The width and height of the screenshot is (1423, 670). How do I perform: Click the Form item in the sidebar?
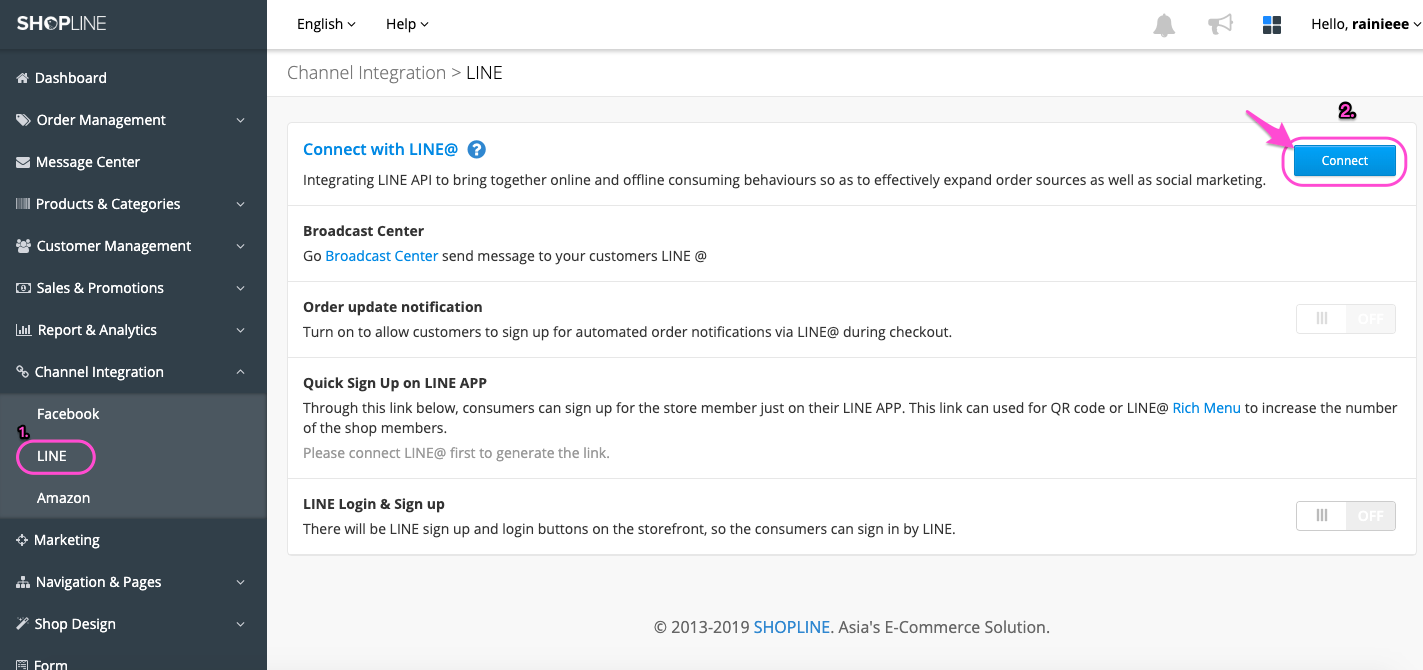(x=50, y=664)
